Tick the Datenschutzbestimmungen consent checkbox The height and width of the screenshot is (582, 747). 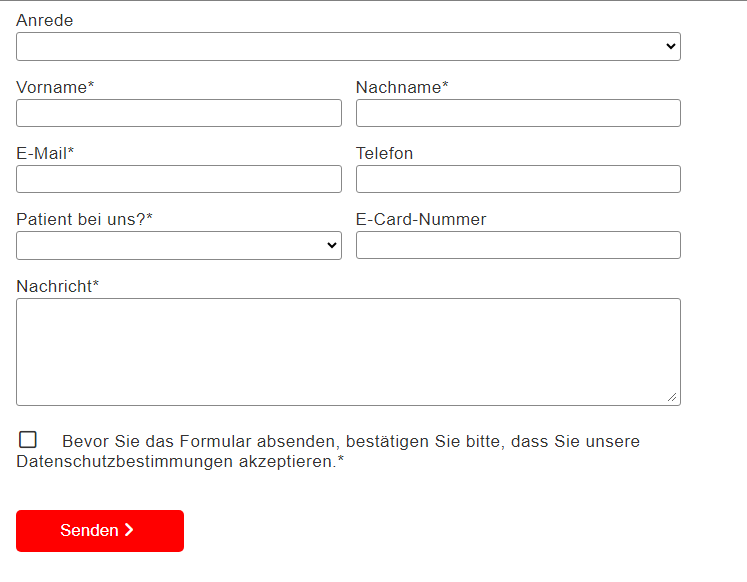(x=28, y=440)
